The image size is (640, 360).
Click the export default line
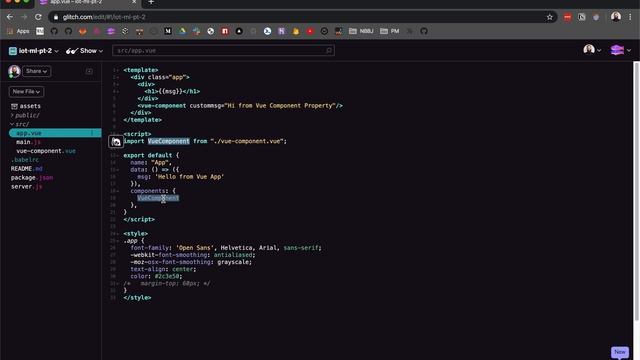coord(151,156)
